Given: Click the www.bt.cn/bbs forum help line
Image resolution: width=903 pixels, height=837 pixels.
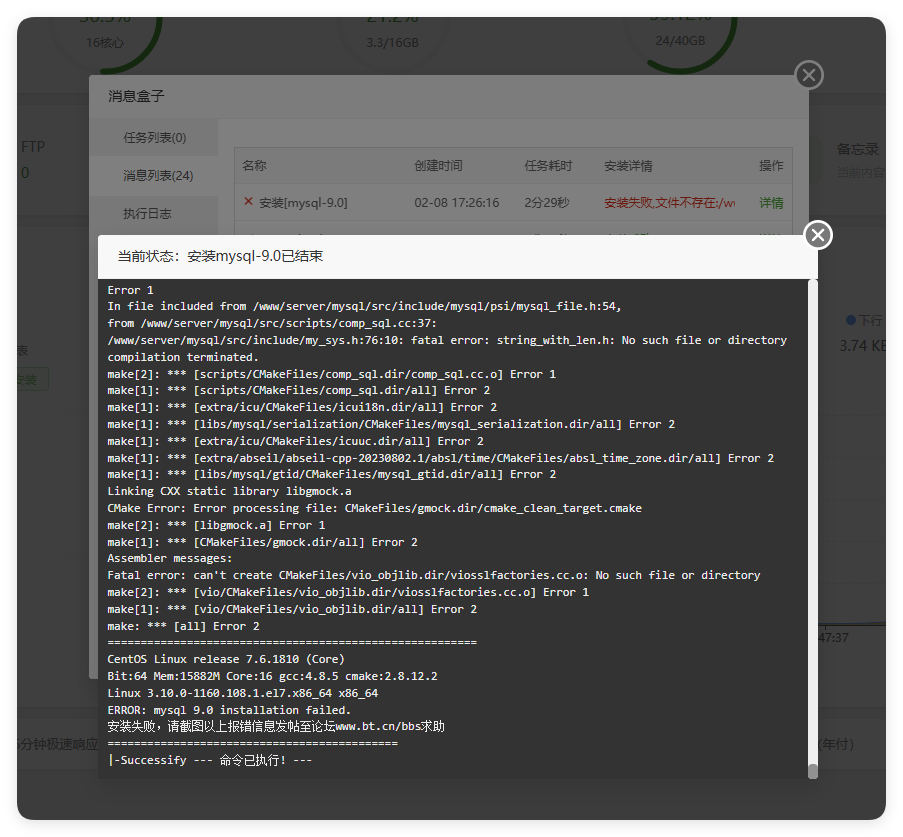Looking at the screenshot, I should (276, 726).
